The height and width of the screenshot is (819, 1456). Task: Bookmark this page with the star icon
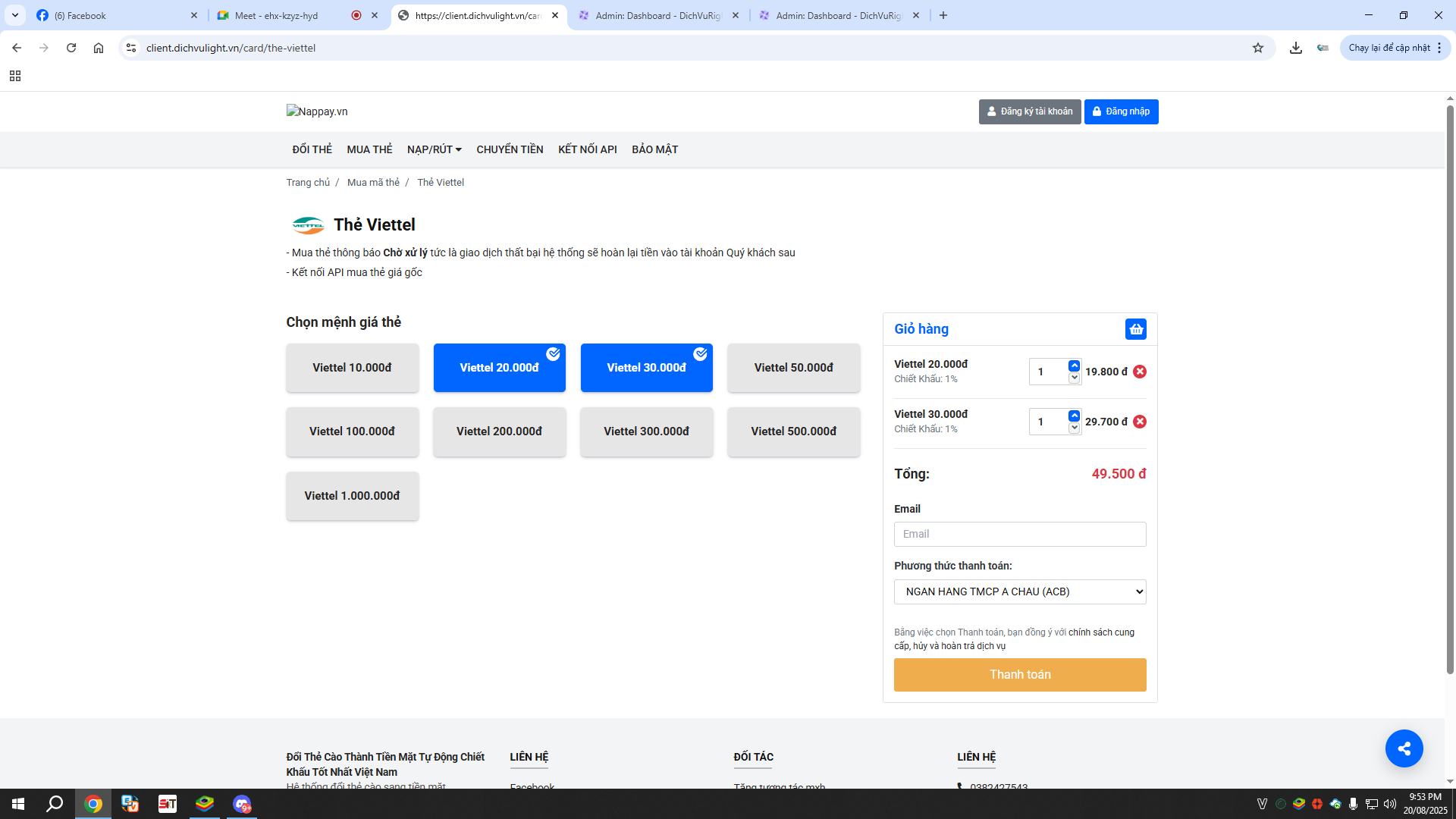tap(1258, 48)
